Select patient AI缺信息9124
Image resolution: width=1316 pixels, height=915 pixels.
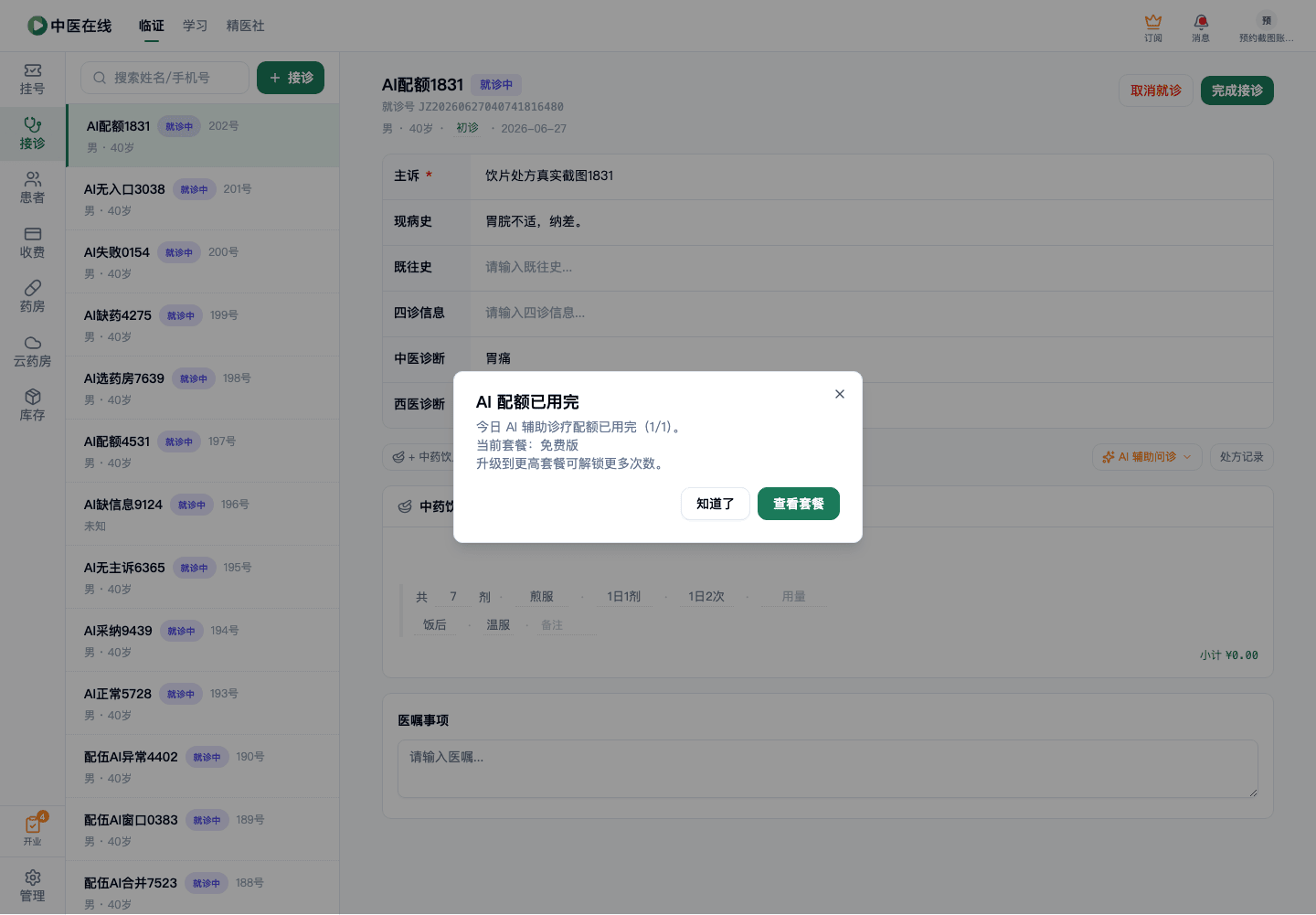[x=203, y=514]
